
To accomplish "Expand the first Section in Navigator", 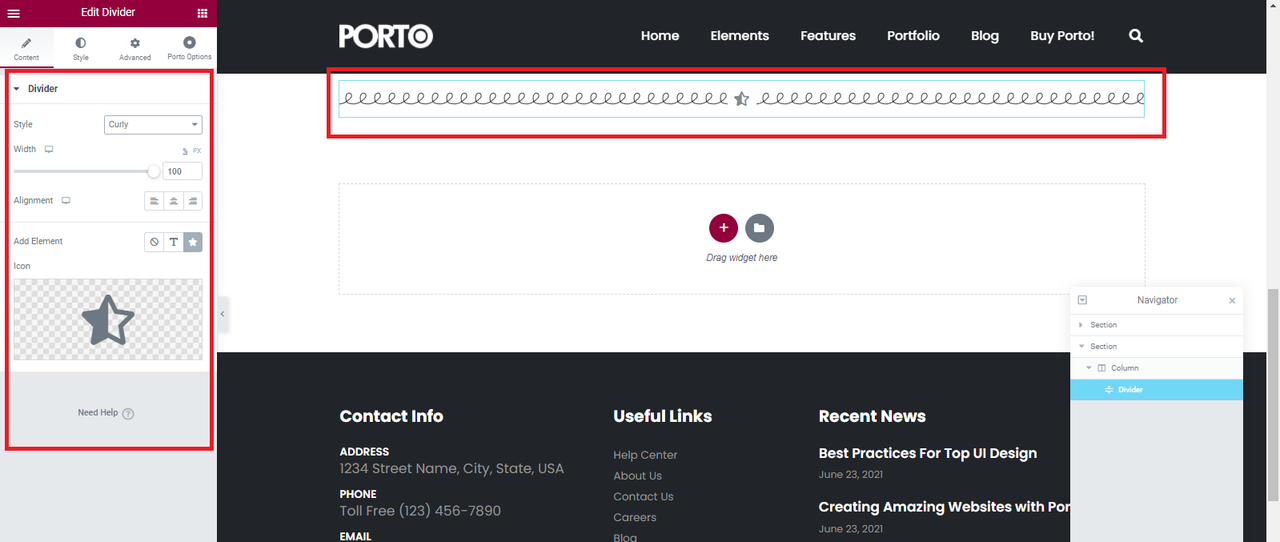I will [x=1081, y=325].
